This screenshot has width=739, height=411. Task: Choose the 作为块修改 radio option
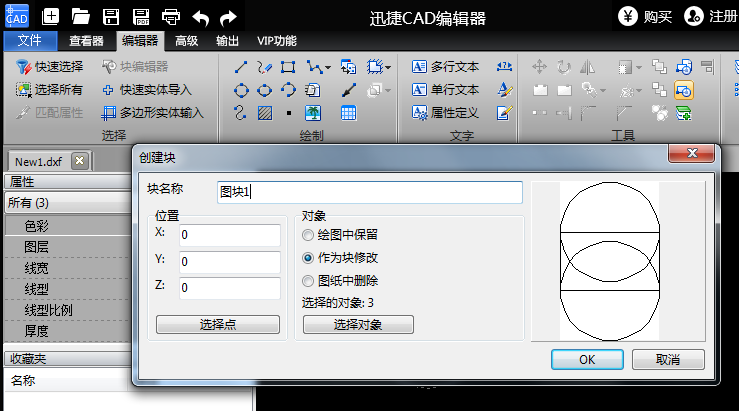pyautogui.click(x=308, y=257)
